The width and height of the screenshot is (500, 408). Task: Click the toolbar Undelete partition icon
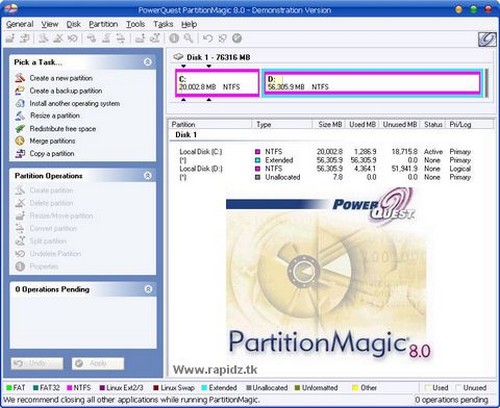72,38
